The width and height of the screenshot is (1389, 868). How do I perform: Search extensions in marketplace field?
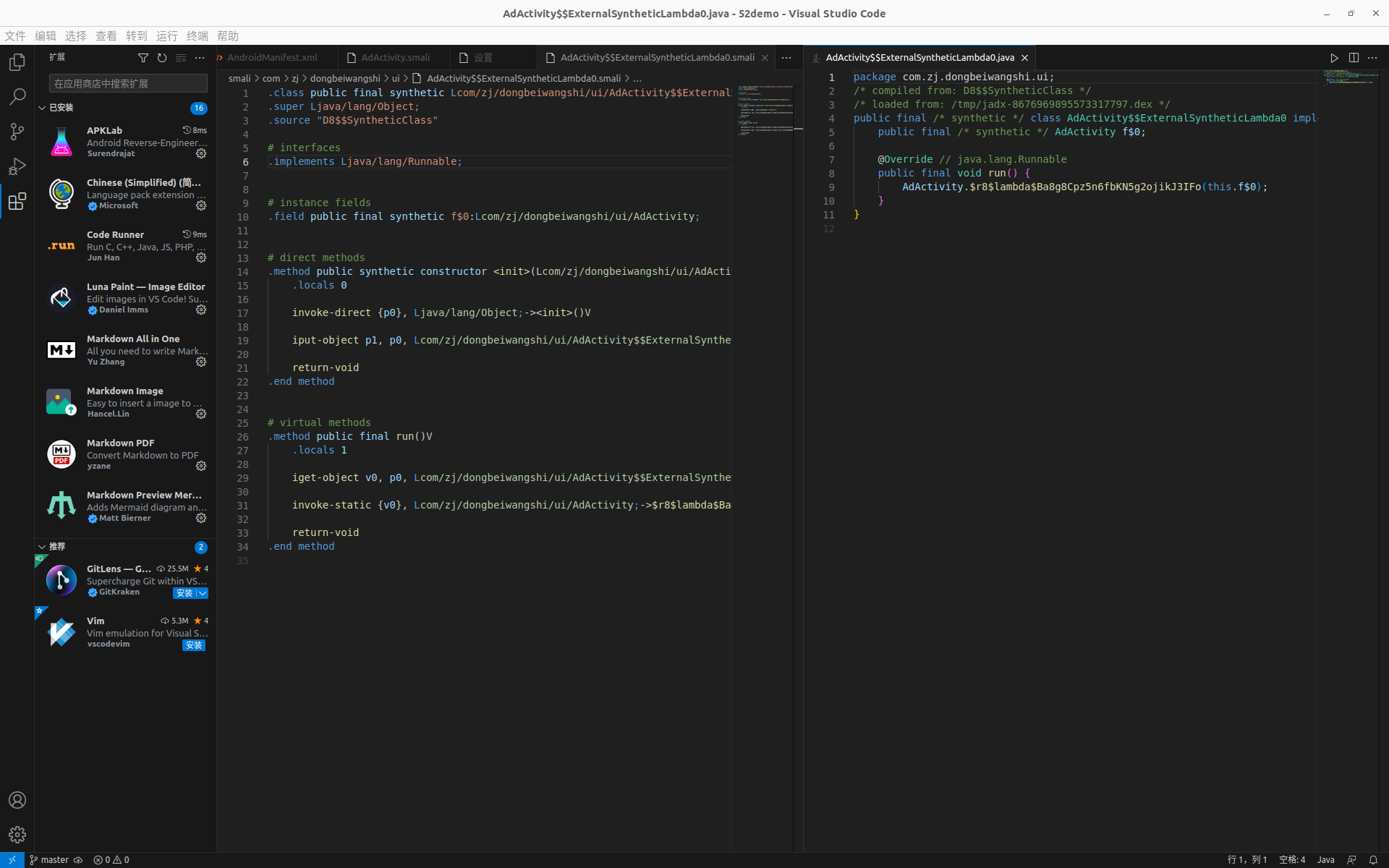pyautogui.click(x=128, y=84)
